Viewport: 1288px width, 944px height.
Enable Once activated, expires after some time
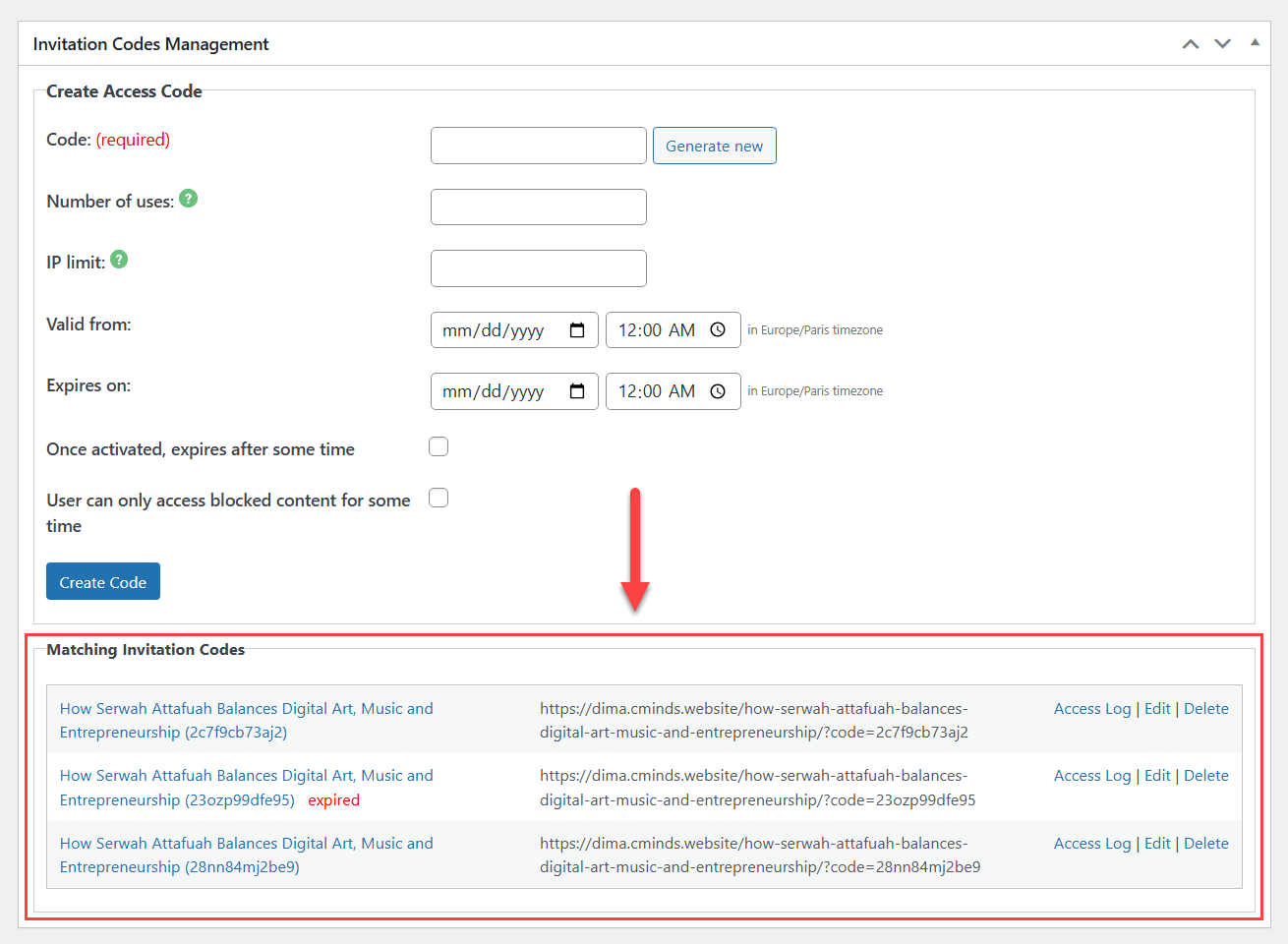coord(439,447)
